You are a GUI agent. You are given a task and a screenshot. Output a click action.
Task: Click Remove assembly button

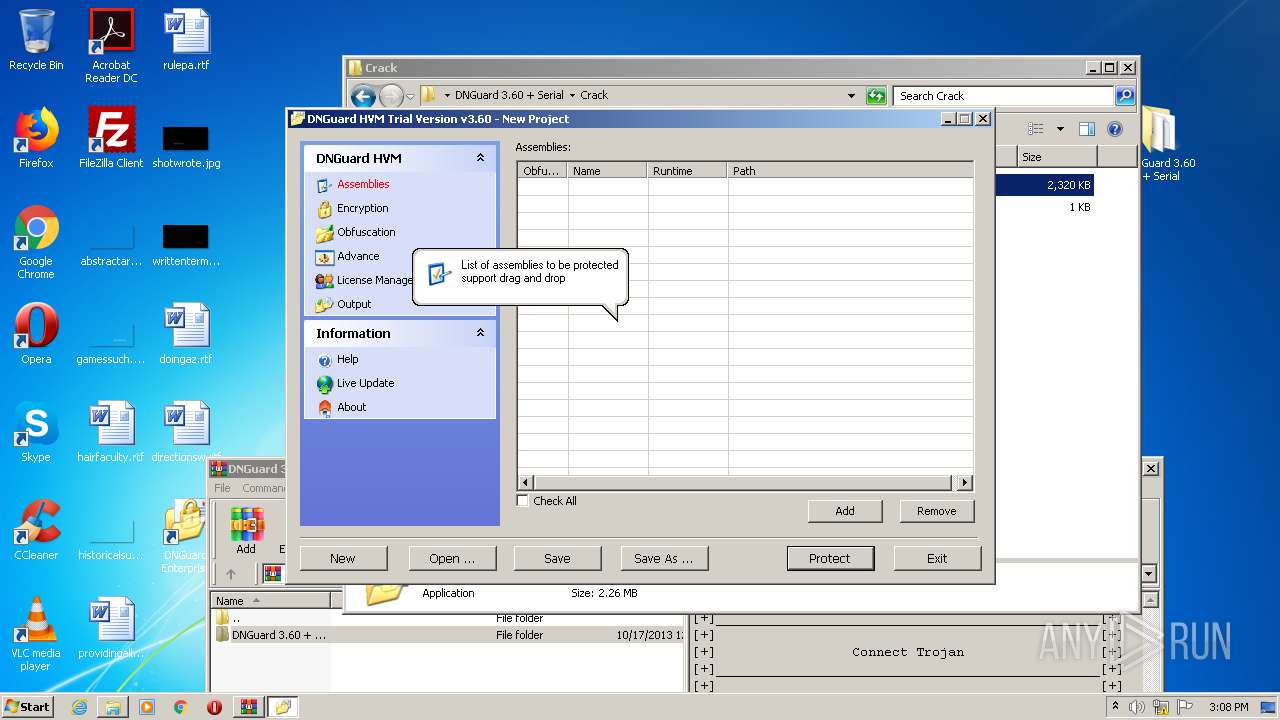coord(937,511)
